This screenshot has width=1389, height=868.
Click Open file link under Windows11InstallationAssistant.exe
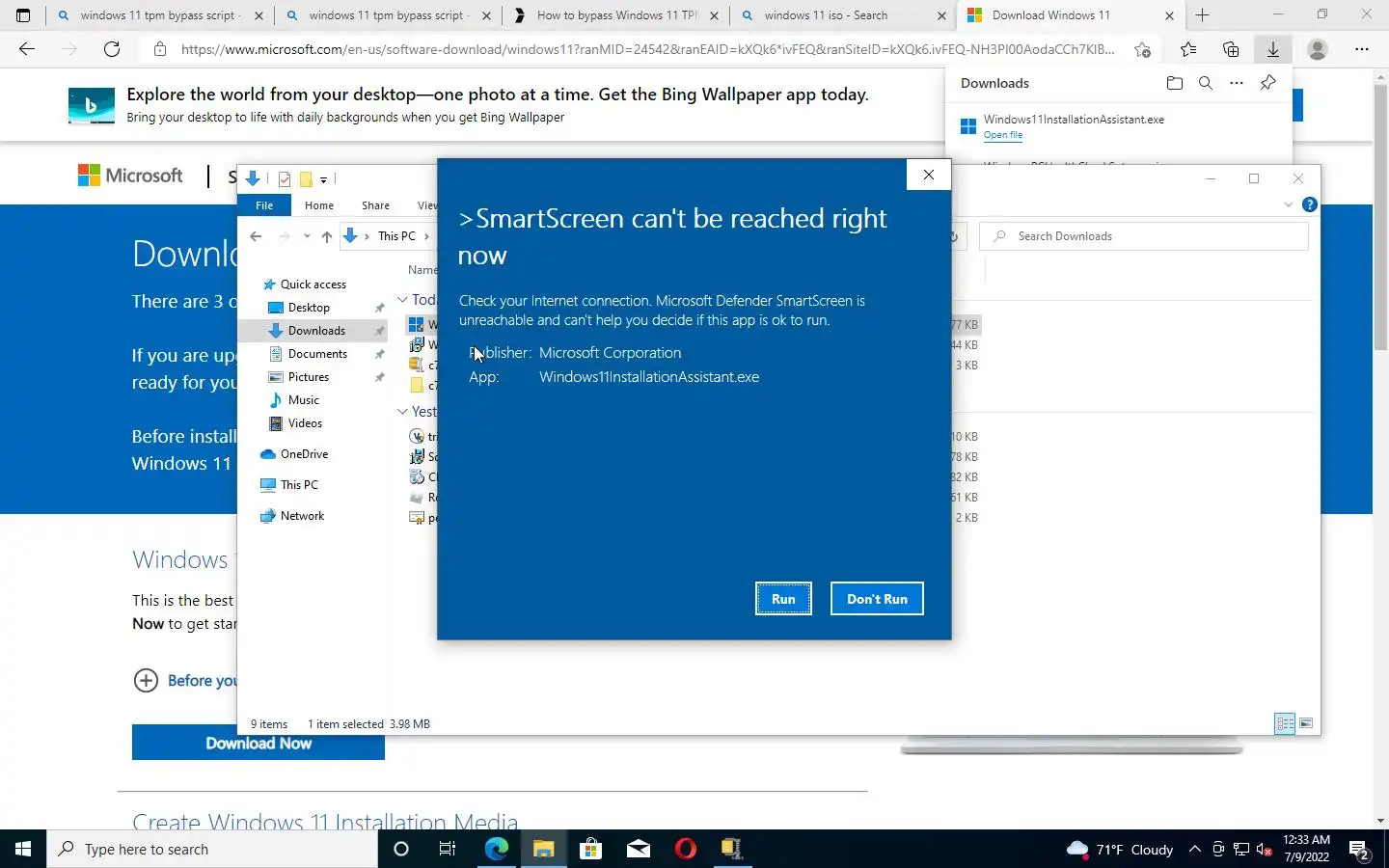tap(1003, 135)
